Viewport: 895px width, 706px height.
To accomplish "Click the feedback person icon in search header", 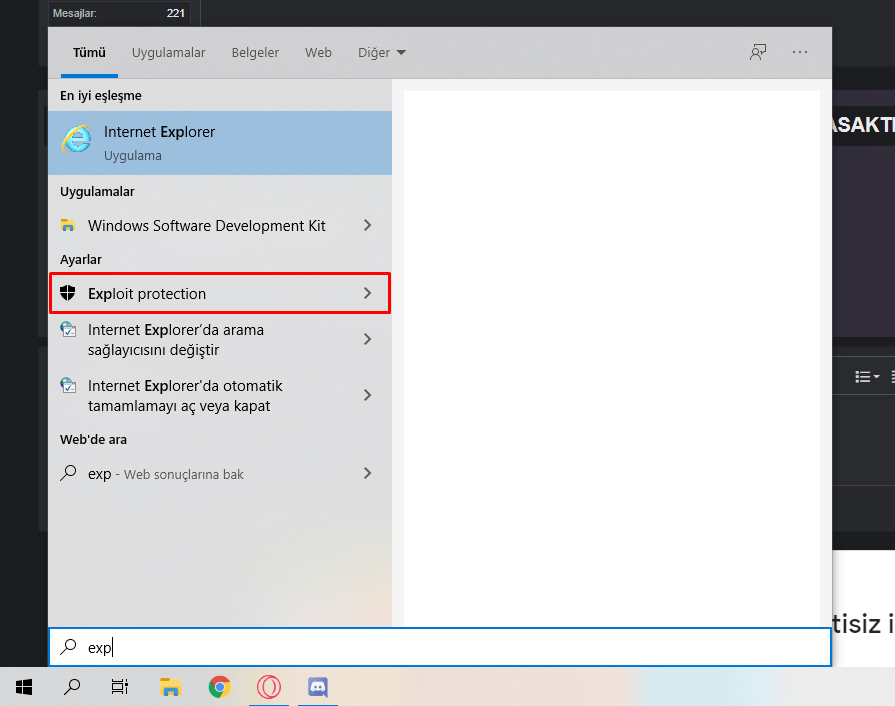I will click(x=757, y=53).
